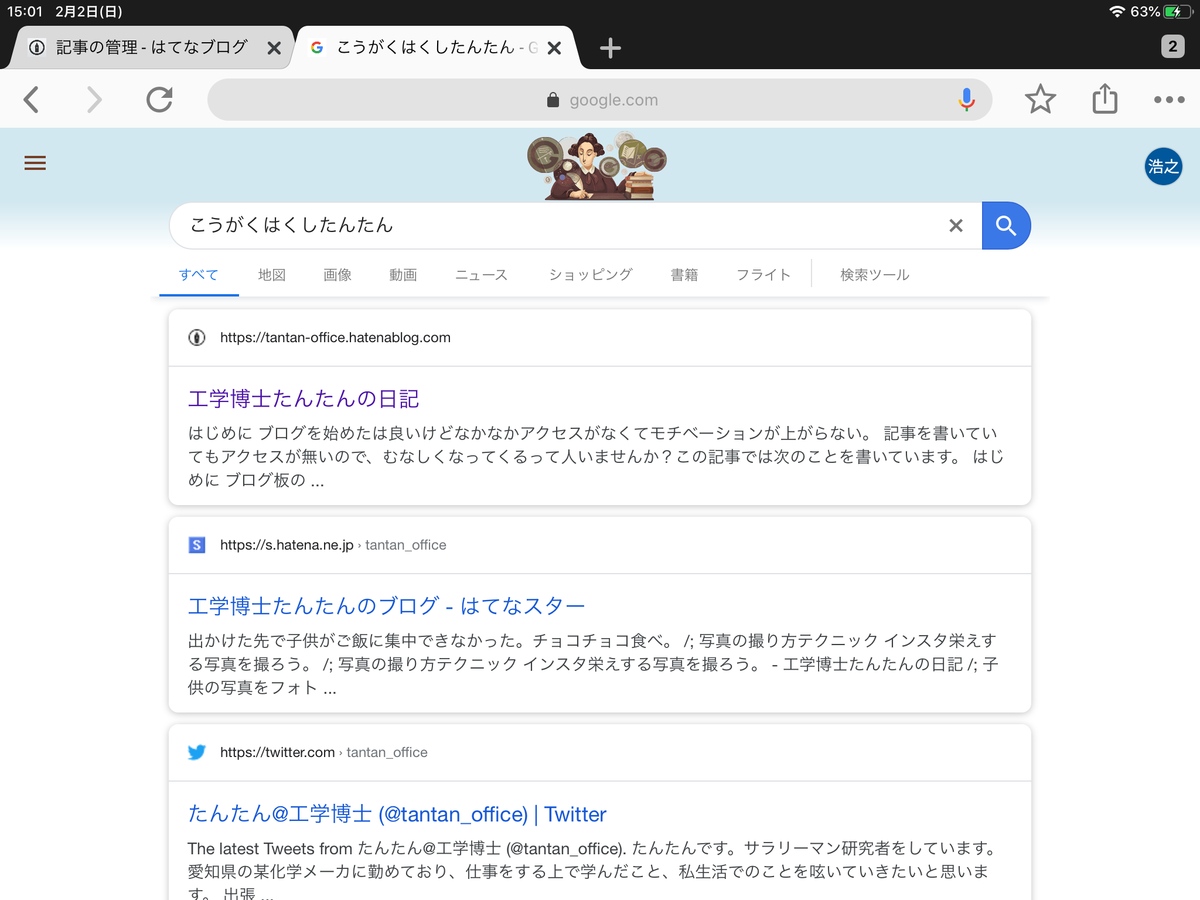Click the tantan-office.hatenablog.com URL
Image resolution: width=1200 pixels, height=900 pixels.
click(x=335, y=338)
